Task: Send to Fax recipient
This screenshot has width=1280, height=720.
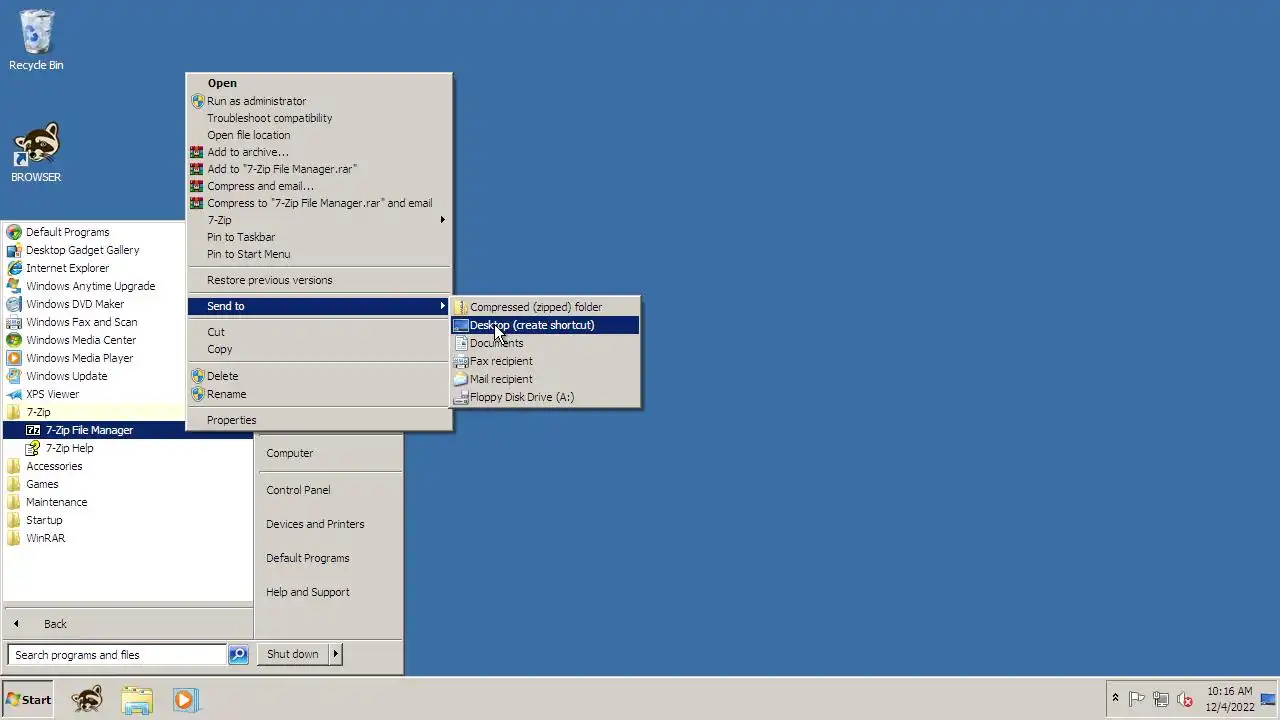Action: pyautogui.click(x=545, y=361)
